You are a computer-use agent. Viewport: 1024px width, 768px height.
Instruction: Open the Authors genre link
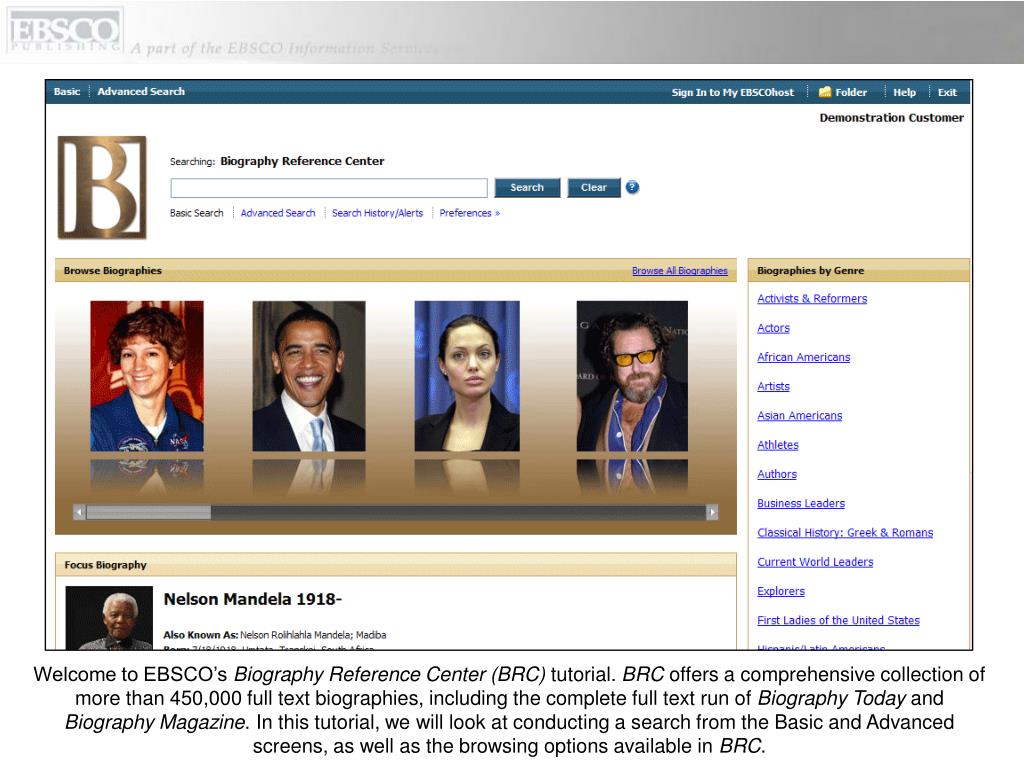777,474
